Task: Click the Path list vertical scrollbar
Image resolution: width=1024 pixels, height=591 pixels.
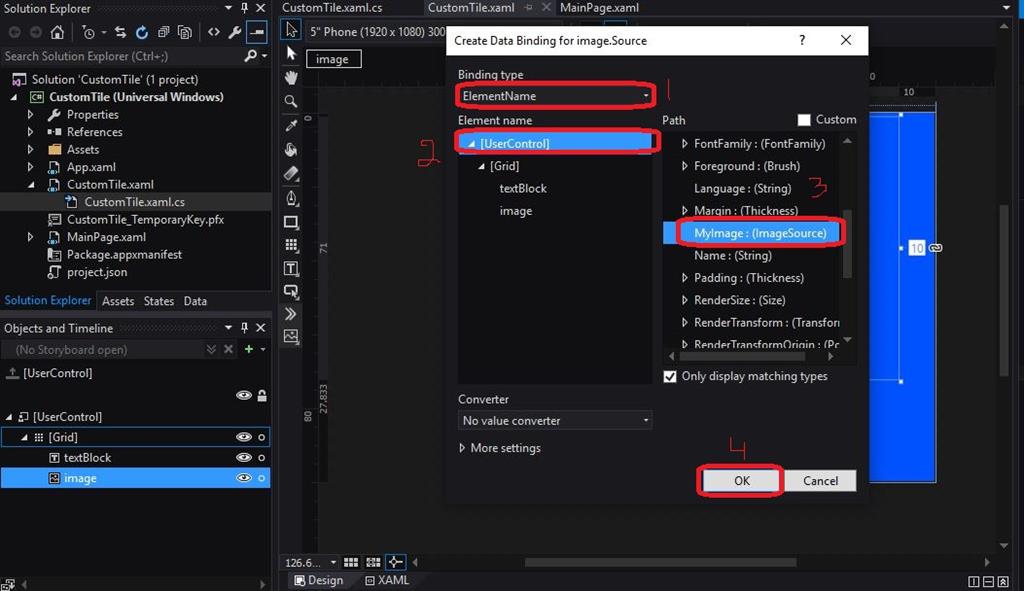Action: tap(848, 244)
